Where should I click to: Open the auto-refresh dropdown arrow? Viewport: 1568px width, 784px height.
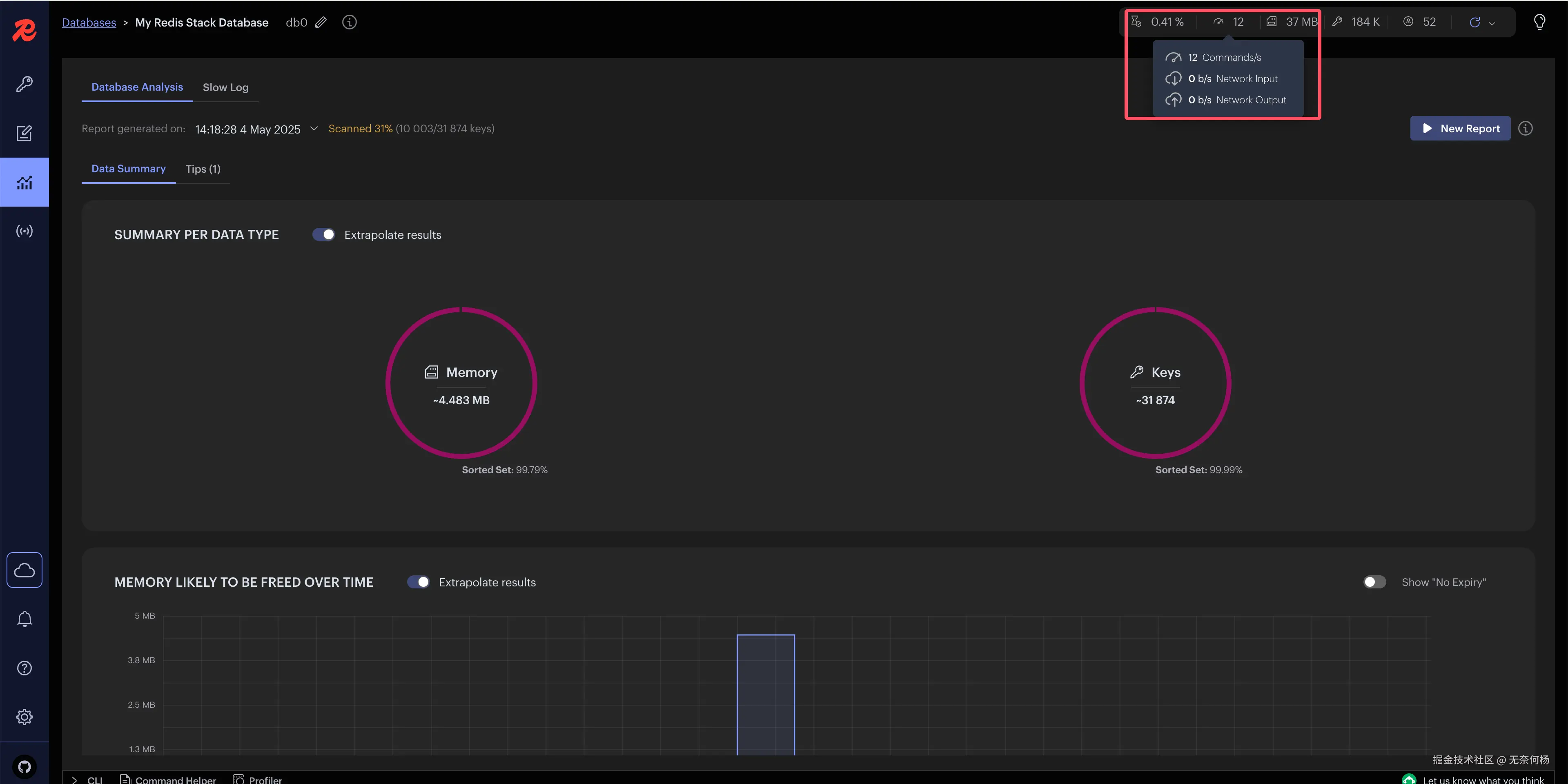[x=1492, y=23]
